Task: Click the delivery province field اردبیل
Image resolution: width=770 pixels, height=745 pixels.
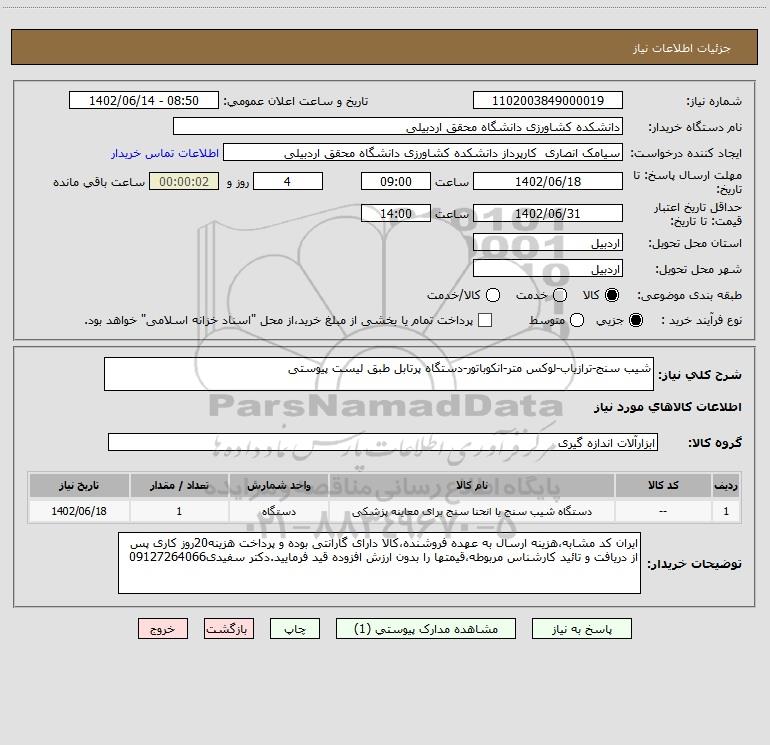Action: (548, 243)
